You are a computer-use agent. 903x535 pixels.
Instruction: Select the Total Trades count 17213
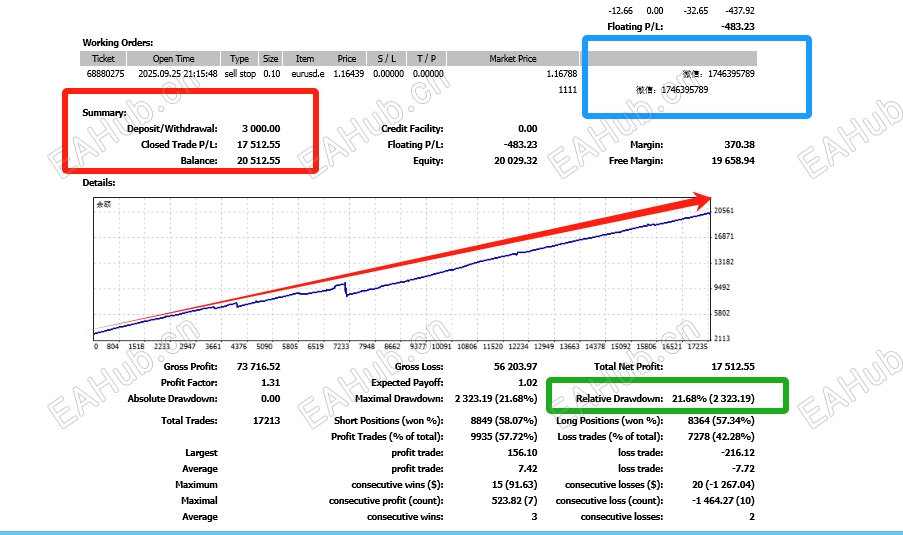tap(267, 420)
